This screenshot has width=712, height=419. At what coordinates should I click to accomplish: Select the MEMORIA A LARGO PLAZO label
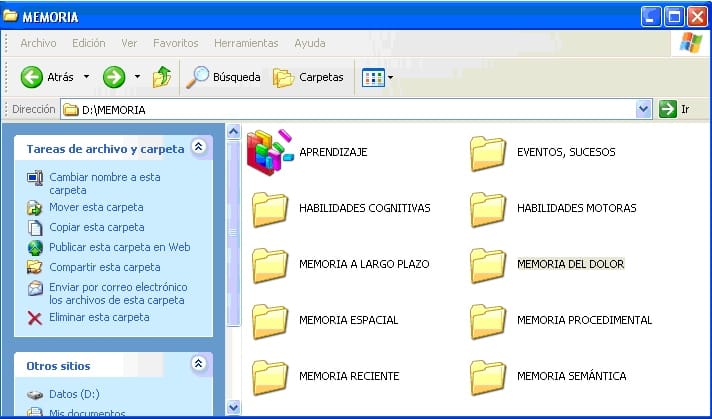click(364, 264)
